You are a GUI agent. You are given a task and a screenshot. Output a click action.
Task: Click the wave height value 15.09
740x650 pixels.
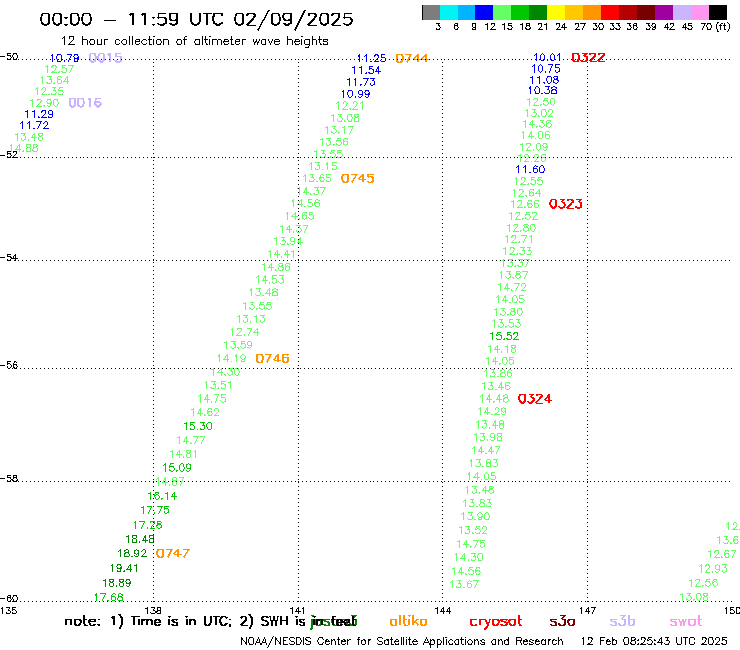[177, 468]
